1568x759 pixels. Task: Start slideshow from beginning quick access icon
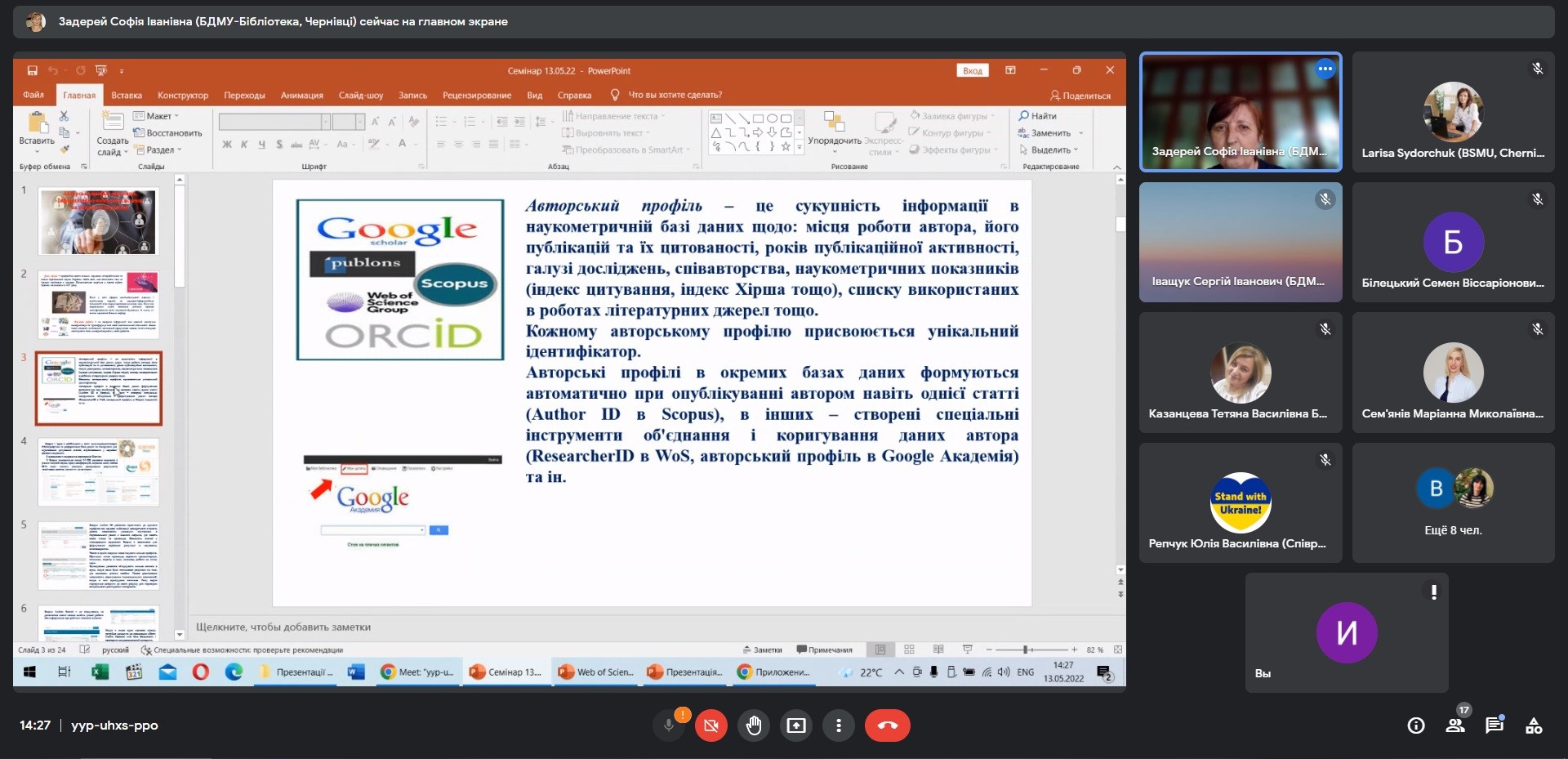click(101, 70)
